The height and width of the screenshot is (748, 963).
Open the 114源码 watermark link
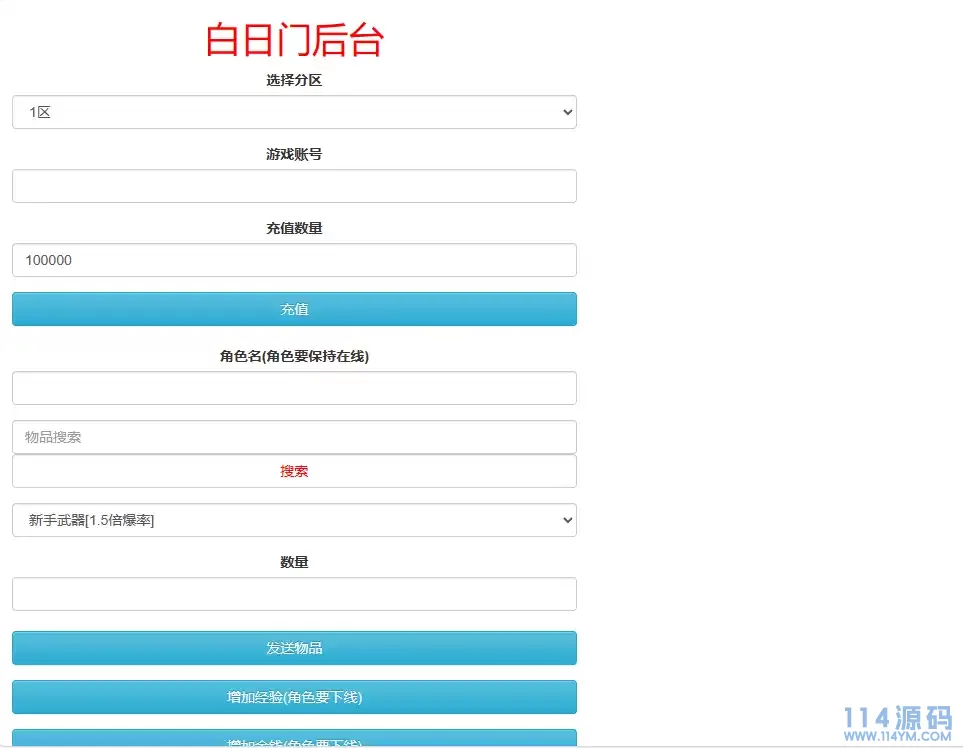[886, 717]
